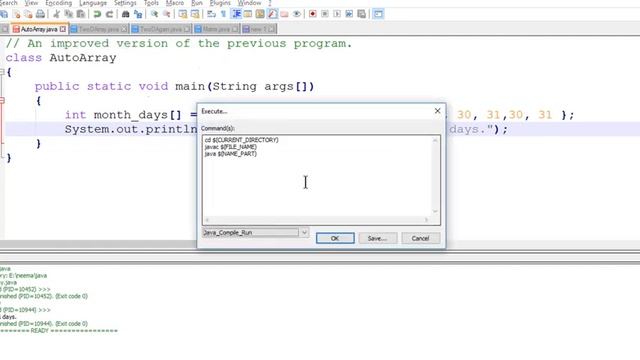Toggle the Document Map icon
640x360 pixels.
tap(260, 14)
